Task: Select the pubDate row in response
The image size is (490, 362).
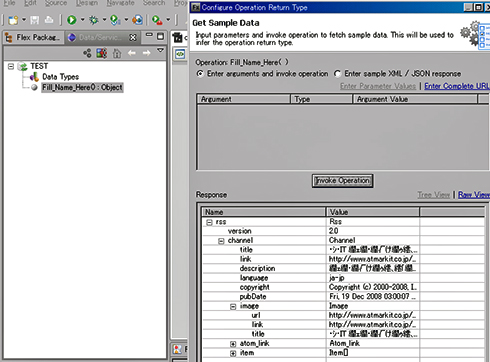Action: 343,296
